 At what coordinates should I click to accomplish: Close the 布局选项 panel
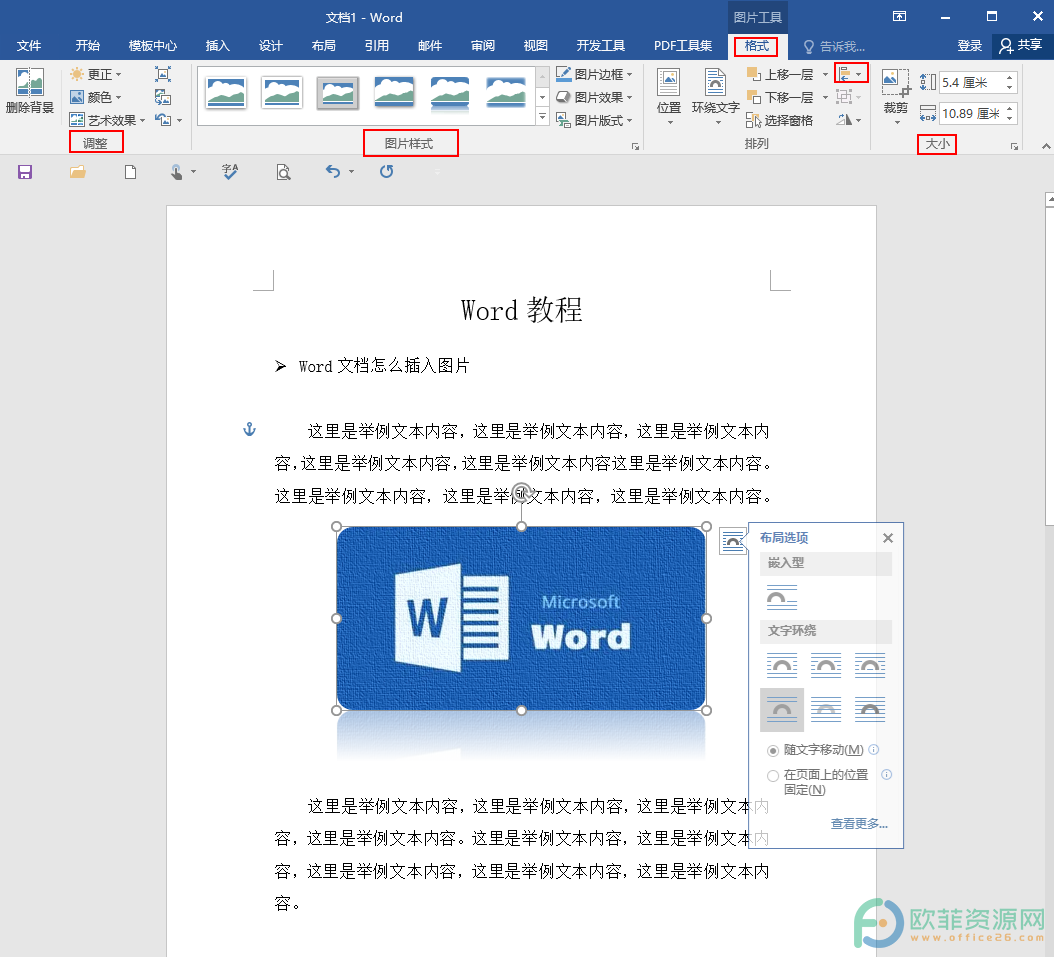click(x=888, y=538)
